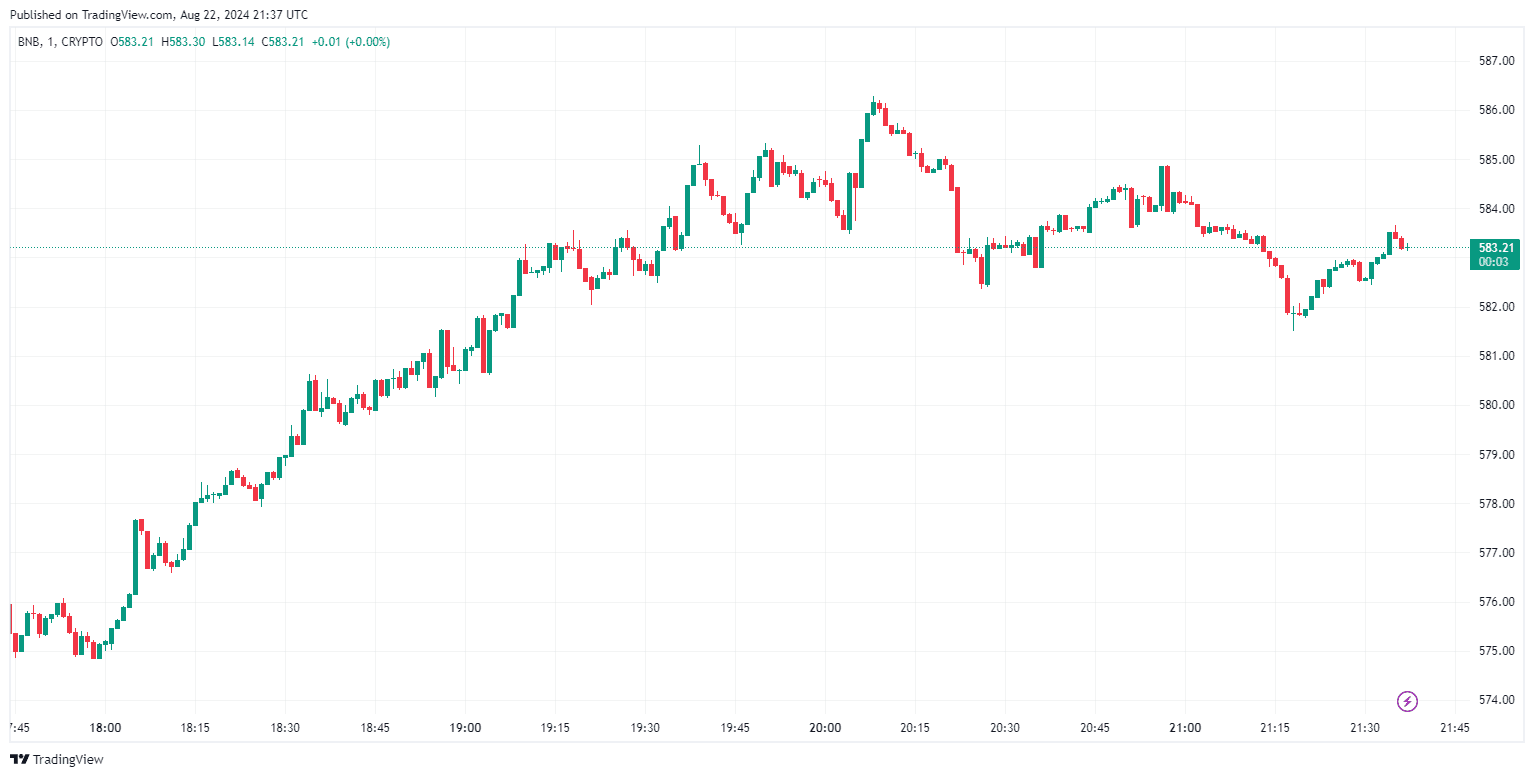Click the 18:00 time axis label
Image resolution: width=1534 pixels, height=777 pixels.
[x=106, y=728]
